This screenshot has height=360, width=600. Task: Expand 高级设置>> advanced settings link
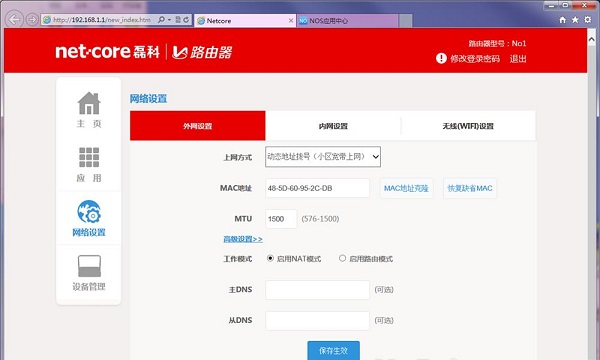pos(243,239)
